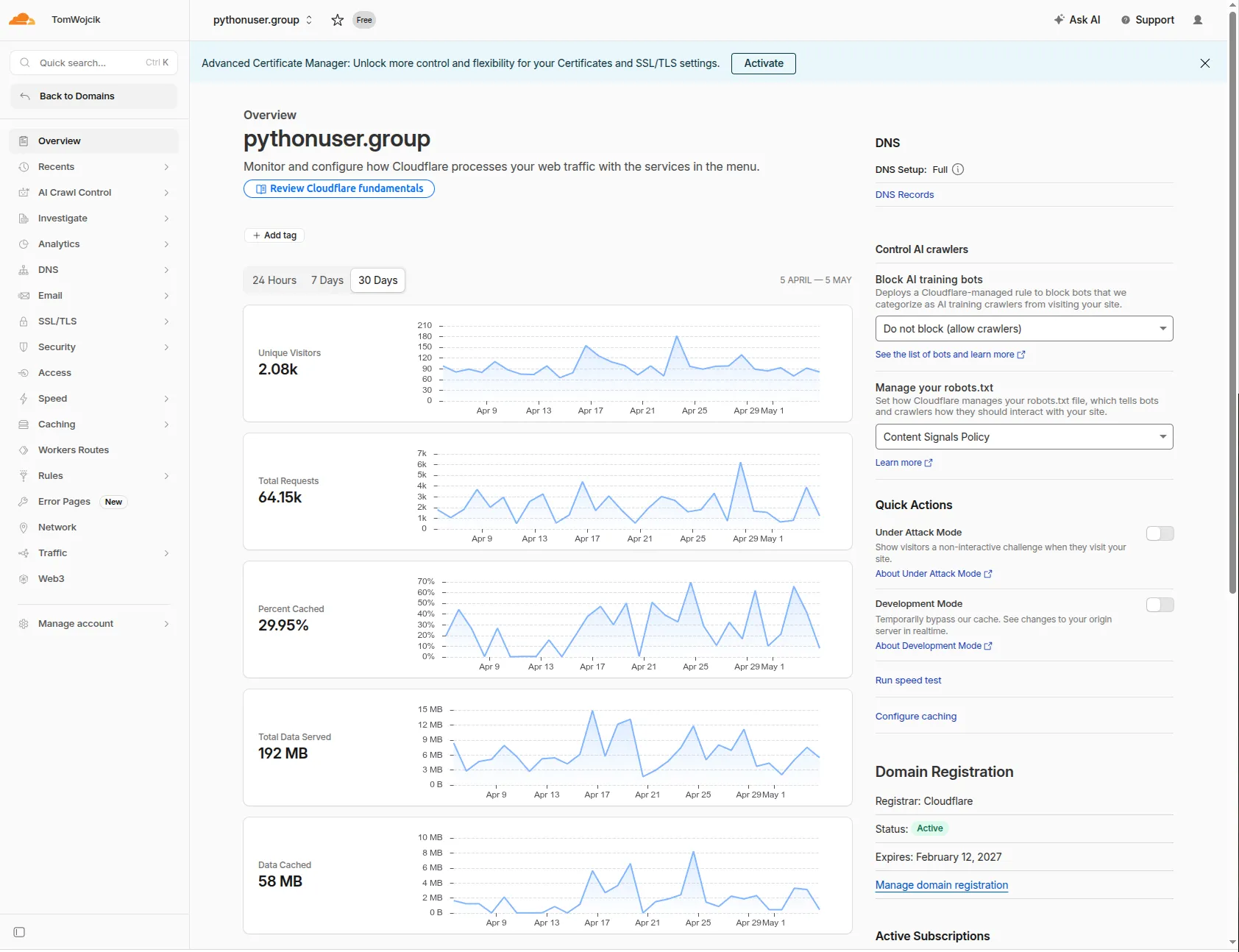Click the Traffic sidebar icon
The width and height of the screenshot is (1239, 952).
click(24, 553)
